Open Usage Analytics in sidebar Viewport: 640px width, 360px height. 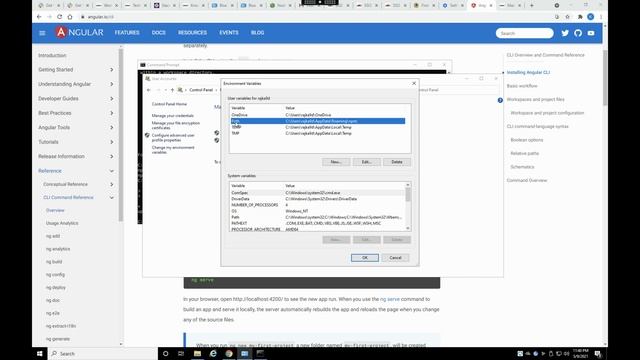click(62, 223)
